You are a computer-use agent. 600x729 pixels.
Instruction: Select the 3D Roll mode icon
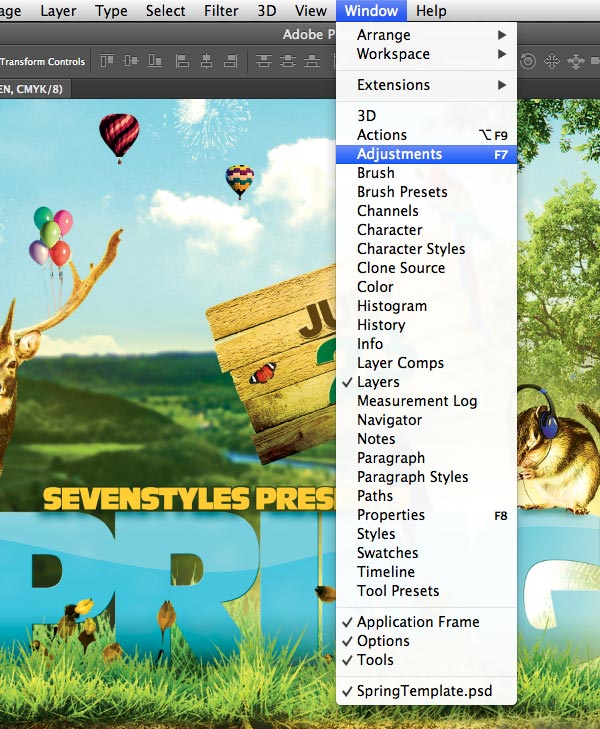click(x=528, y=61)
